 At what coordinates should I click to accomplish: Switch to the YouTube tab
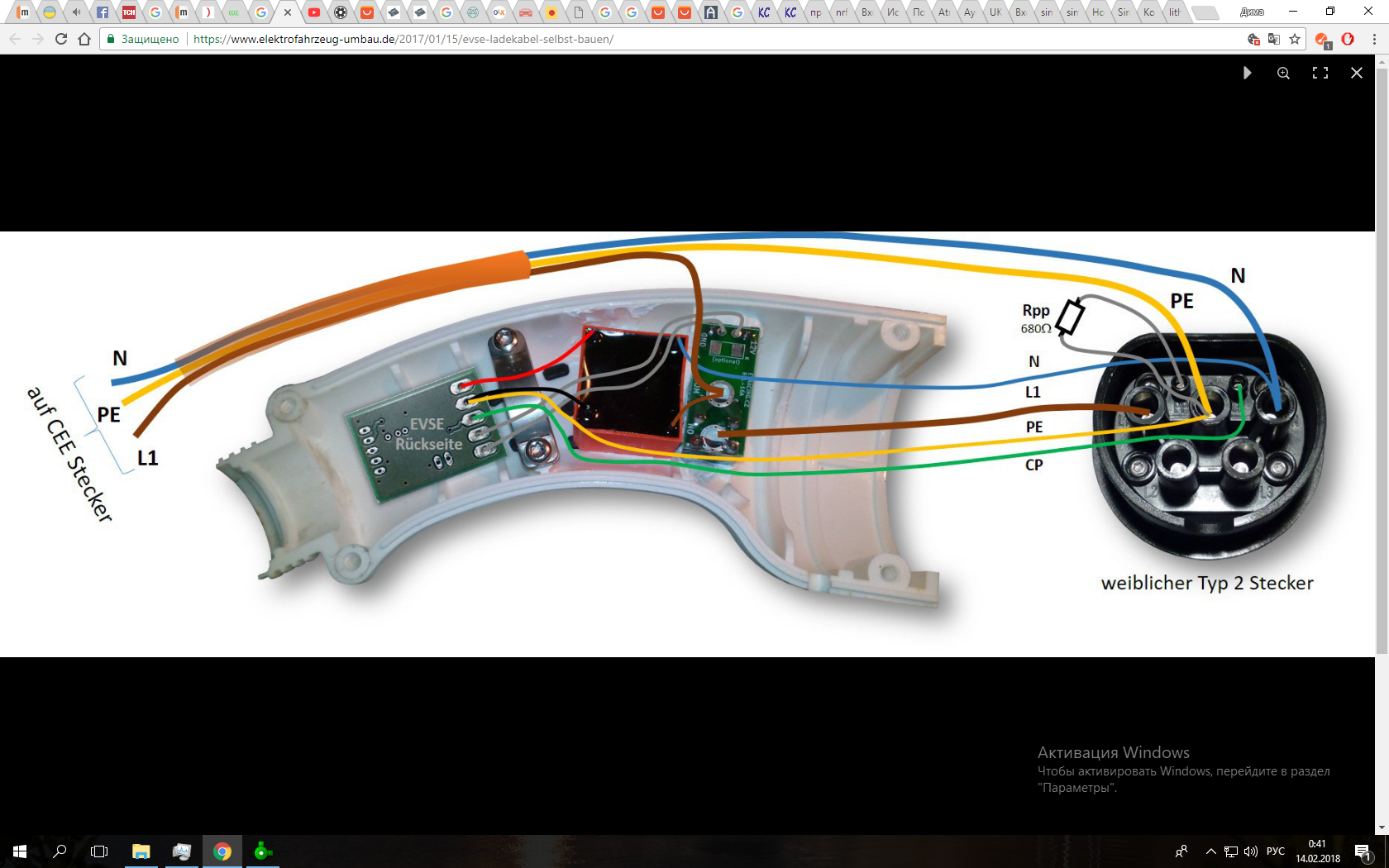pos(314,12)
